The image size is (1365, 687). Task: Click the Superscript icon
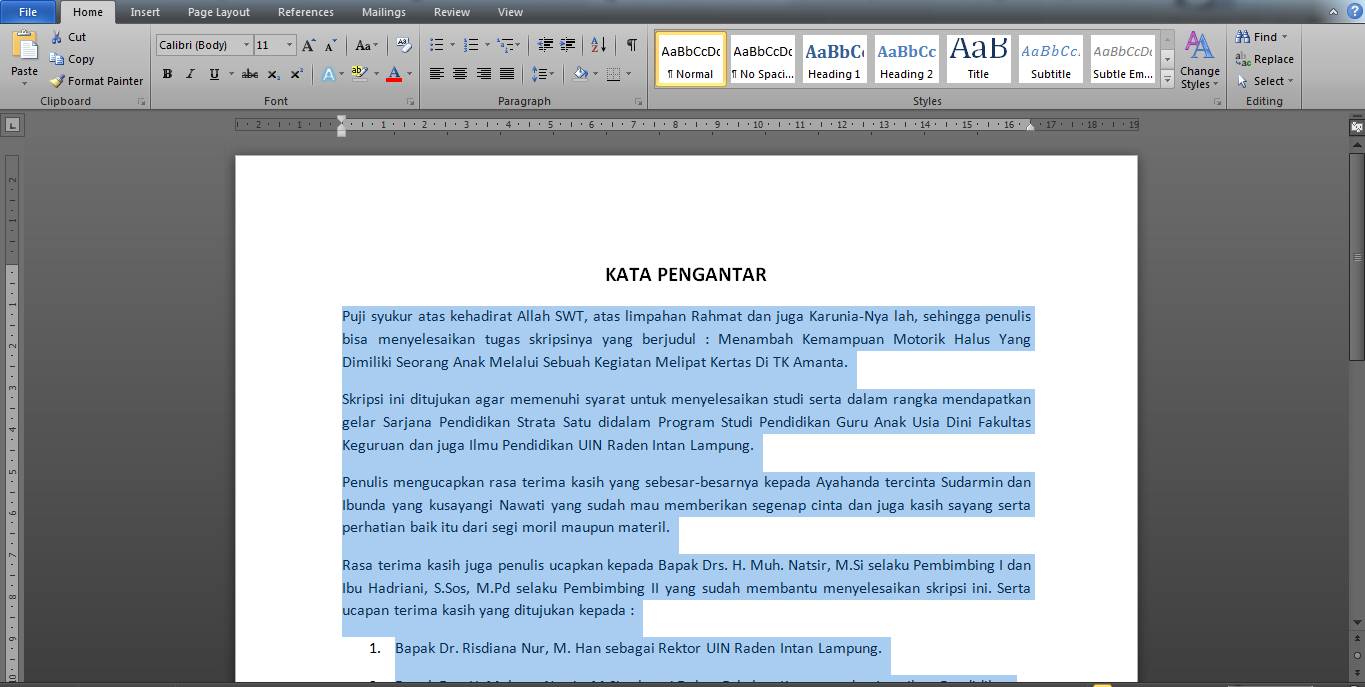[x=297, y=74]
